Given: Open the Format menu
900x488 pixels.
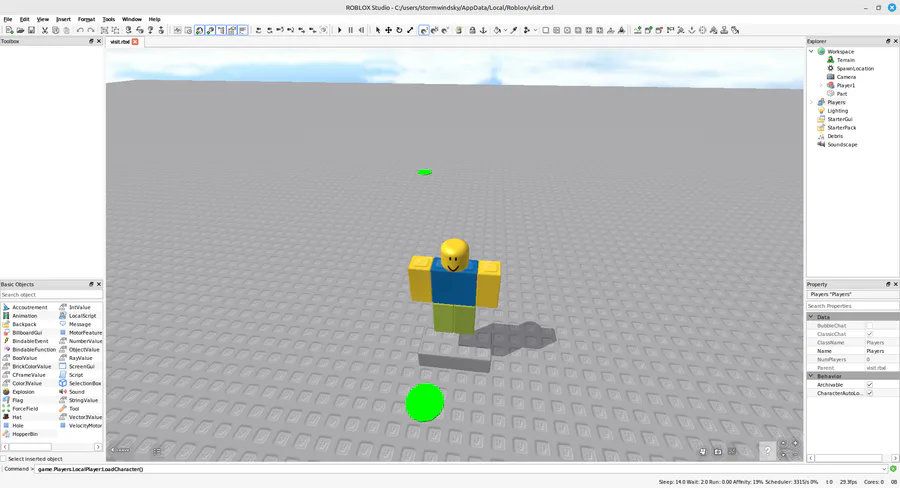Looking at the screenshot, I should click(86, 19).
